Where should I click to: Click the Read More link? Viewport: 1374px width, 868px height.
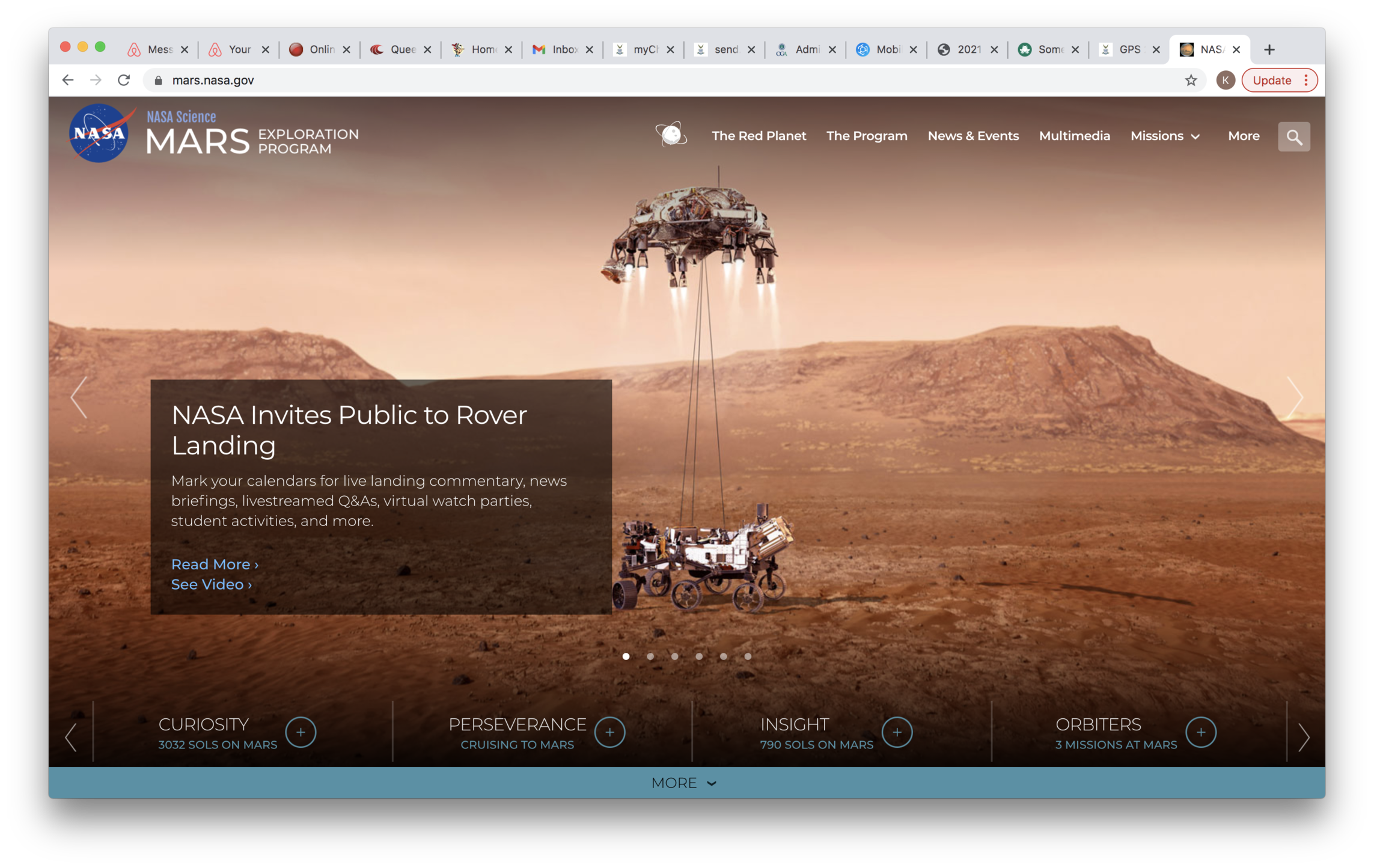pos(214,564)
